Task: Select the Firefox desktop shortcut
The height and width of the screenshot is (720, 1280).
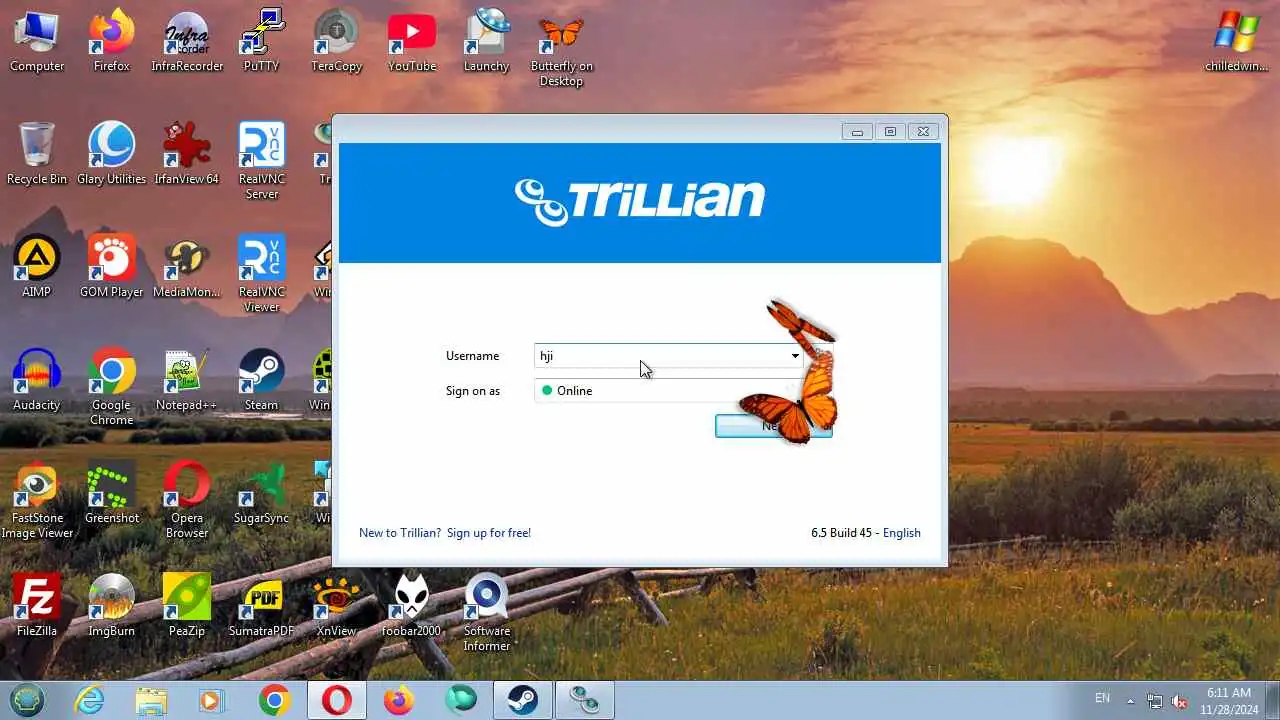Action: [112, 42]
